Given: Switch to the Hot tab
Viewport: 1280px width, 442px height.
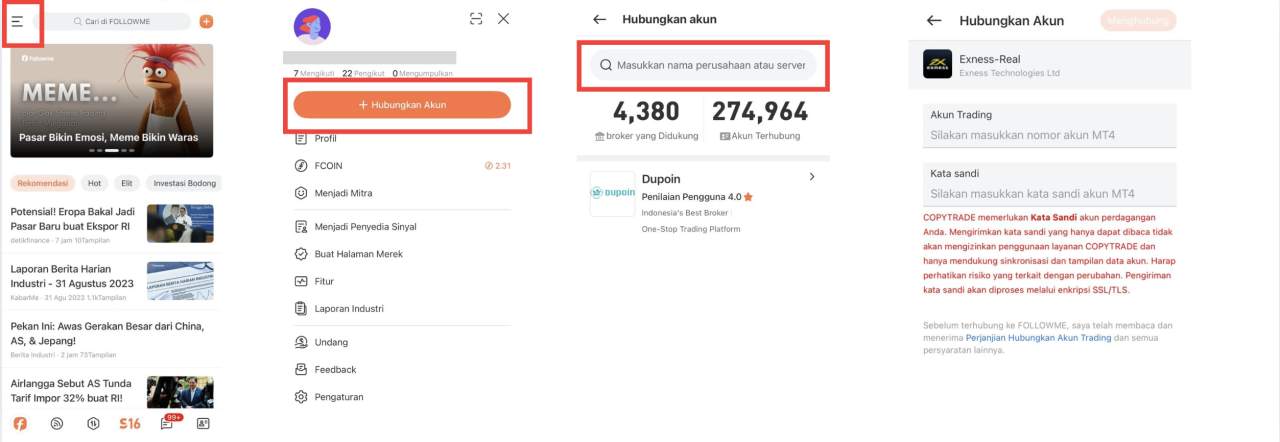Looking at the screenshot, I should coord(95,183).
